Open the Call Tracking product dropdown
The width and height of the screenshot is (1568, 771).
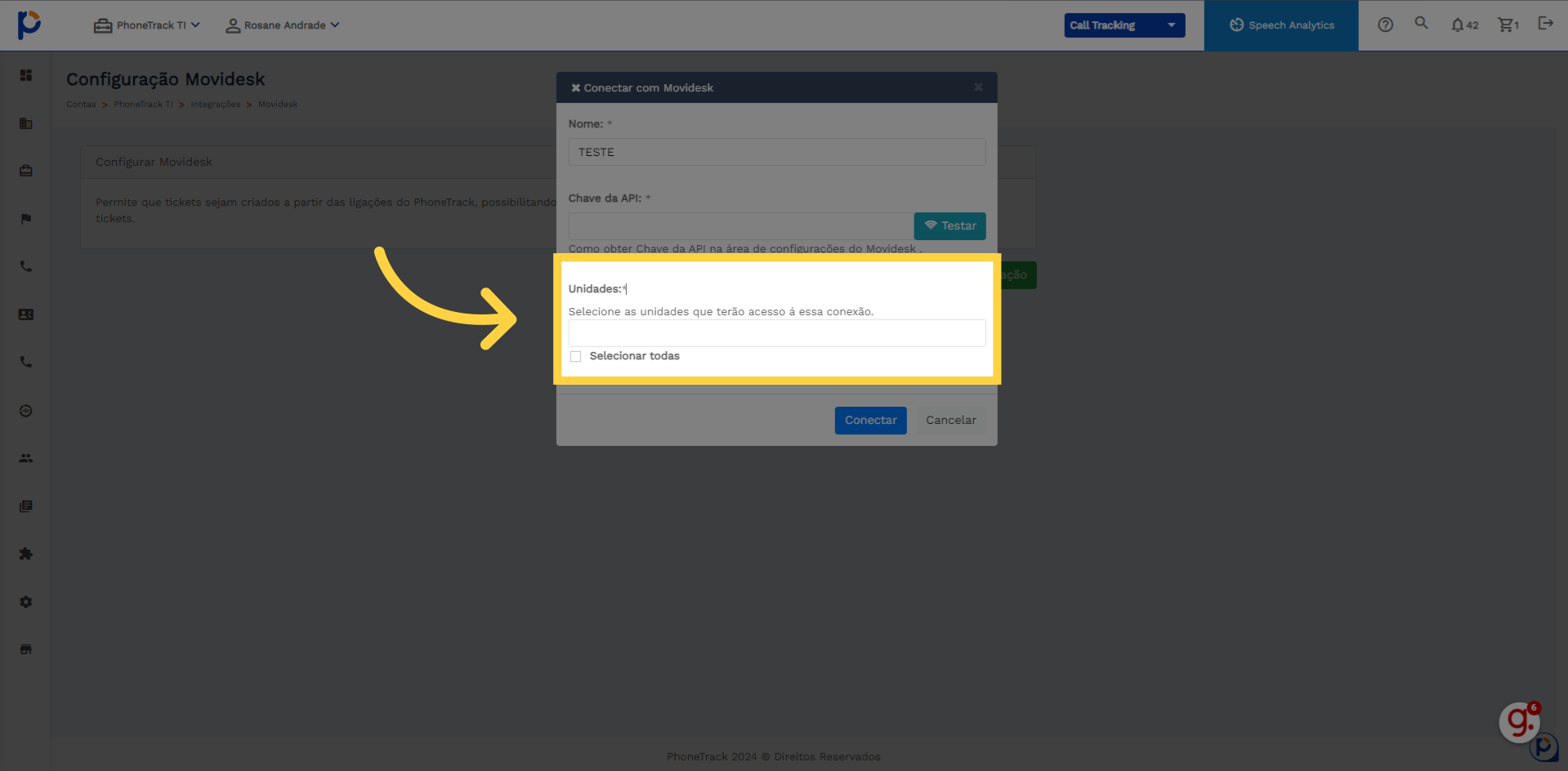click(1124, 25)
